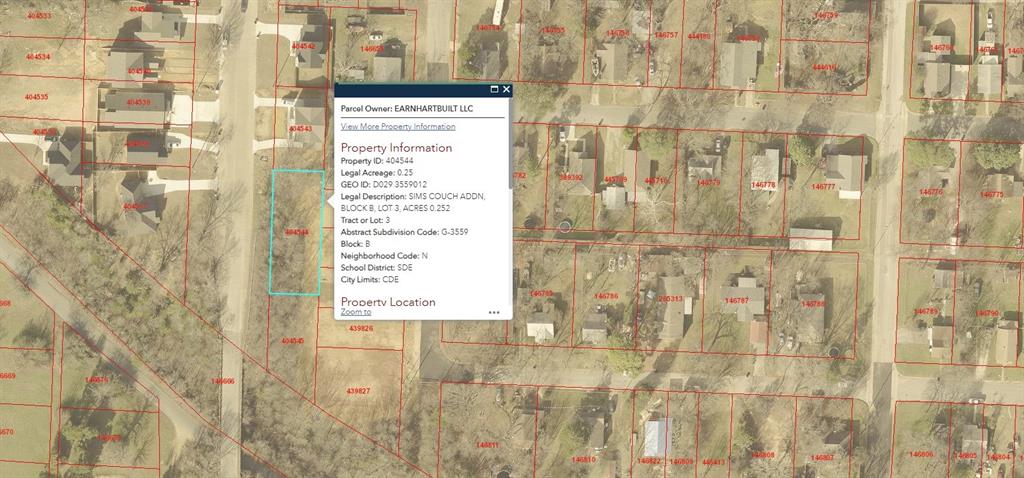Screen dimensions: 1024x478
Task: Maximize the parcel info popup
Action: (494, 89)
